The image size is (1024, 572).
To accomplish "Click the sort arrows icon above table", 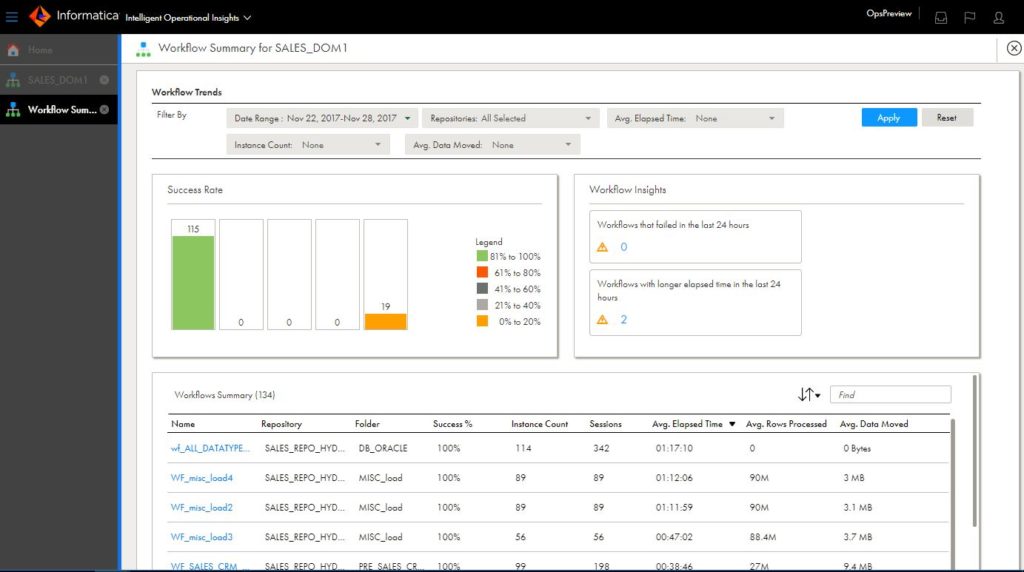I will point(808,395).
